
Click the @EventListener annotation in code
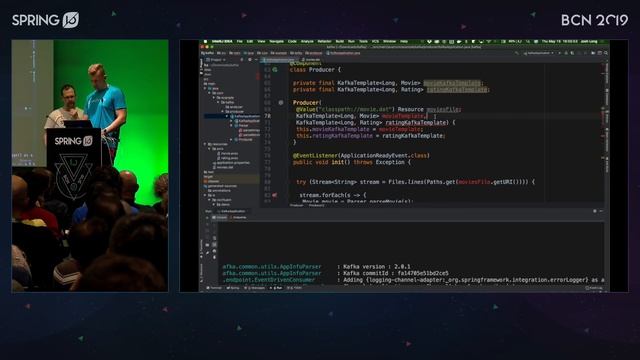pos(315,156)
